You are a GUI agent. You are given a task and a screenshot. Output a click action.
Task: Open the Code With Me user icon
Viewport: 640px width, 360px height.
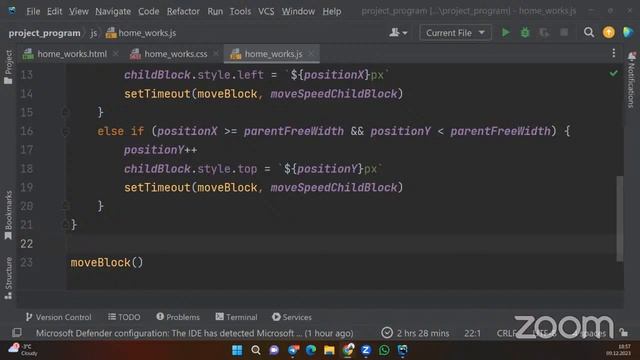tap(398, 33)
